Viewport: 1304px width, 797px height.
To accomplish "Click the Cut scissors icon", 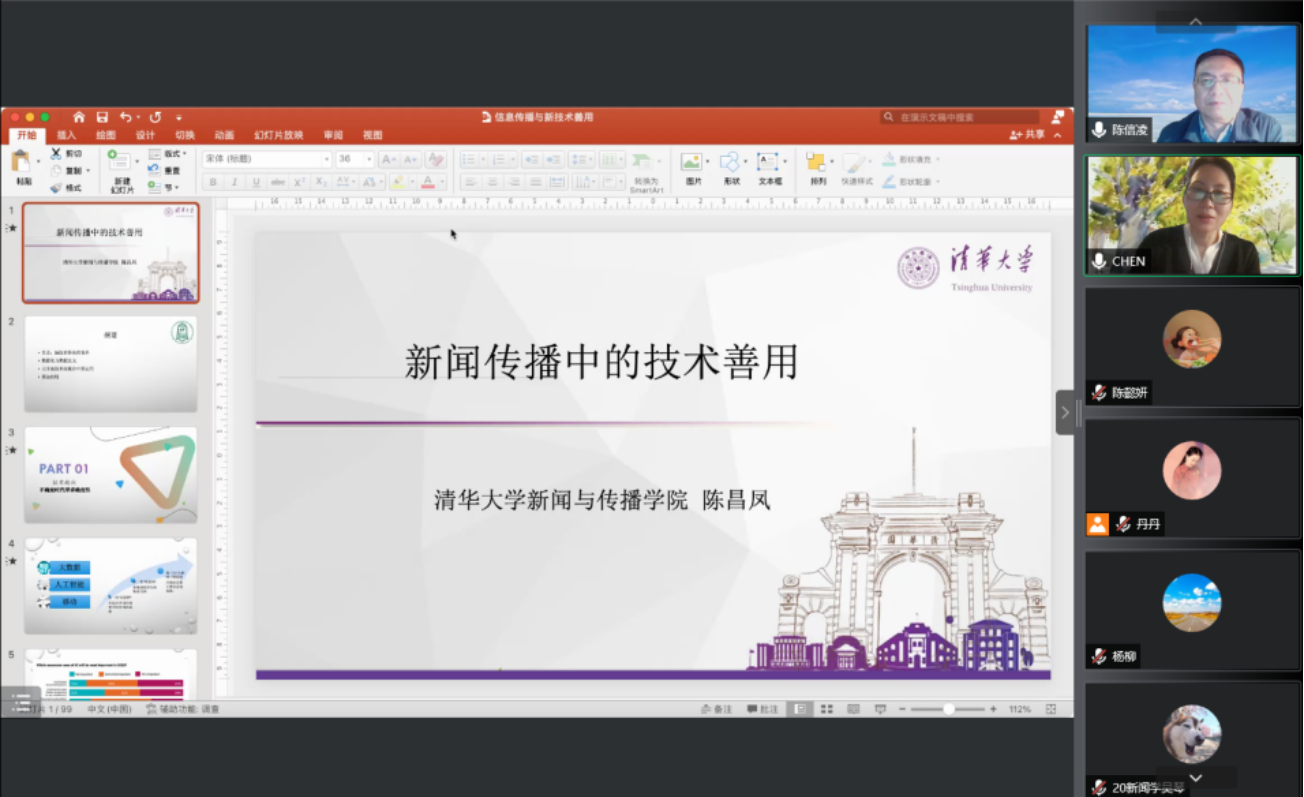I will click(x=56, y=153).
